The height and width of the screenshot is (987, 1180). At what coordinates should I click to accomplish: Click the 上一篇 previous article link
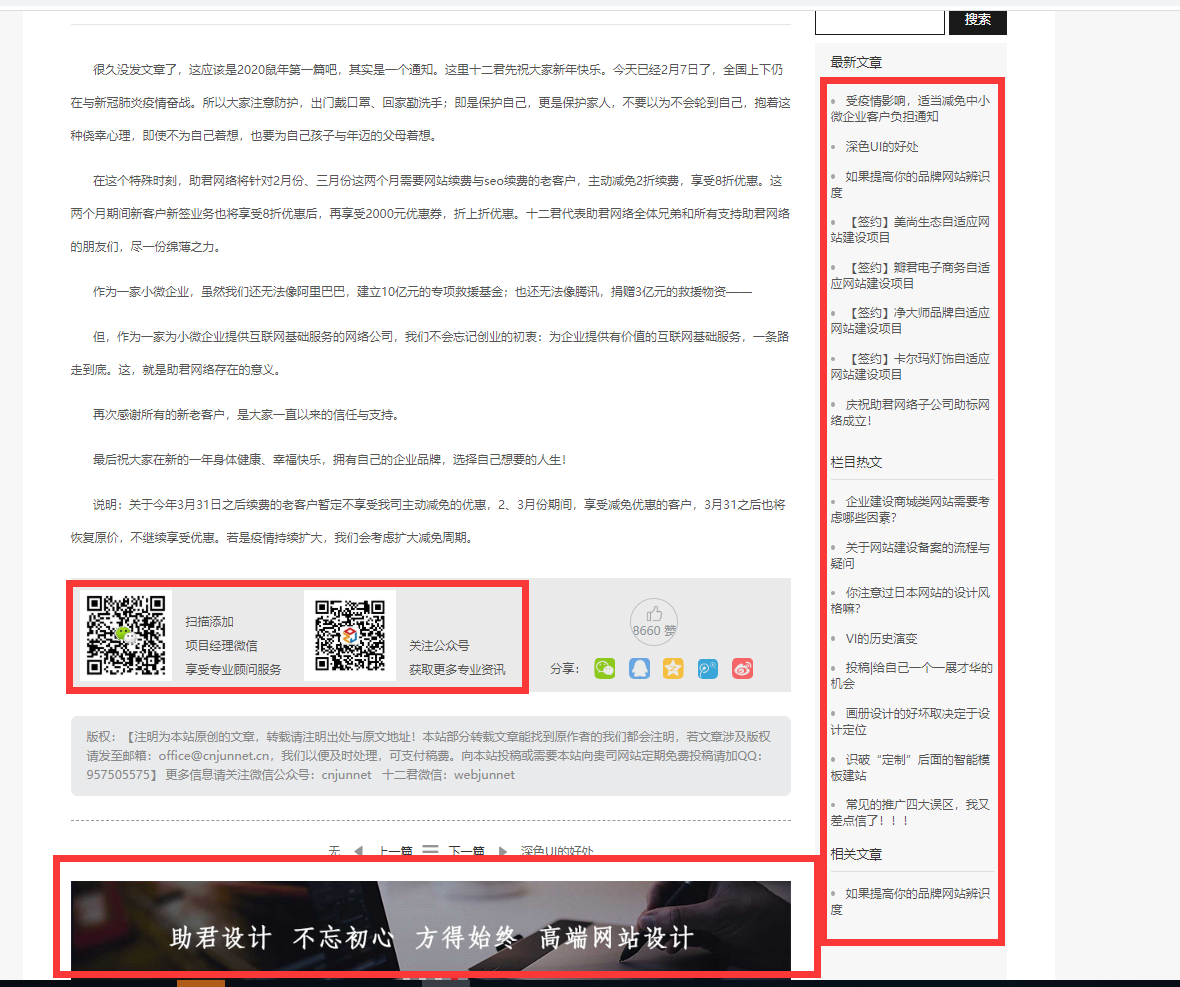tap(395, 852)
